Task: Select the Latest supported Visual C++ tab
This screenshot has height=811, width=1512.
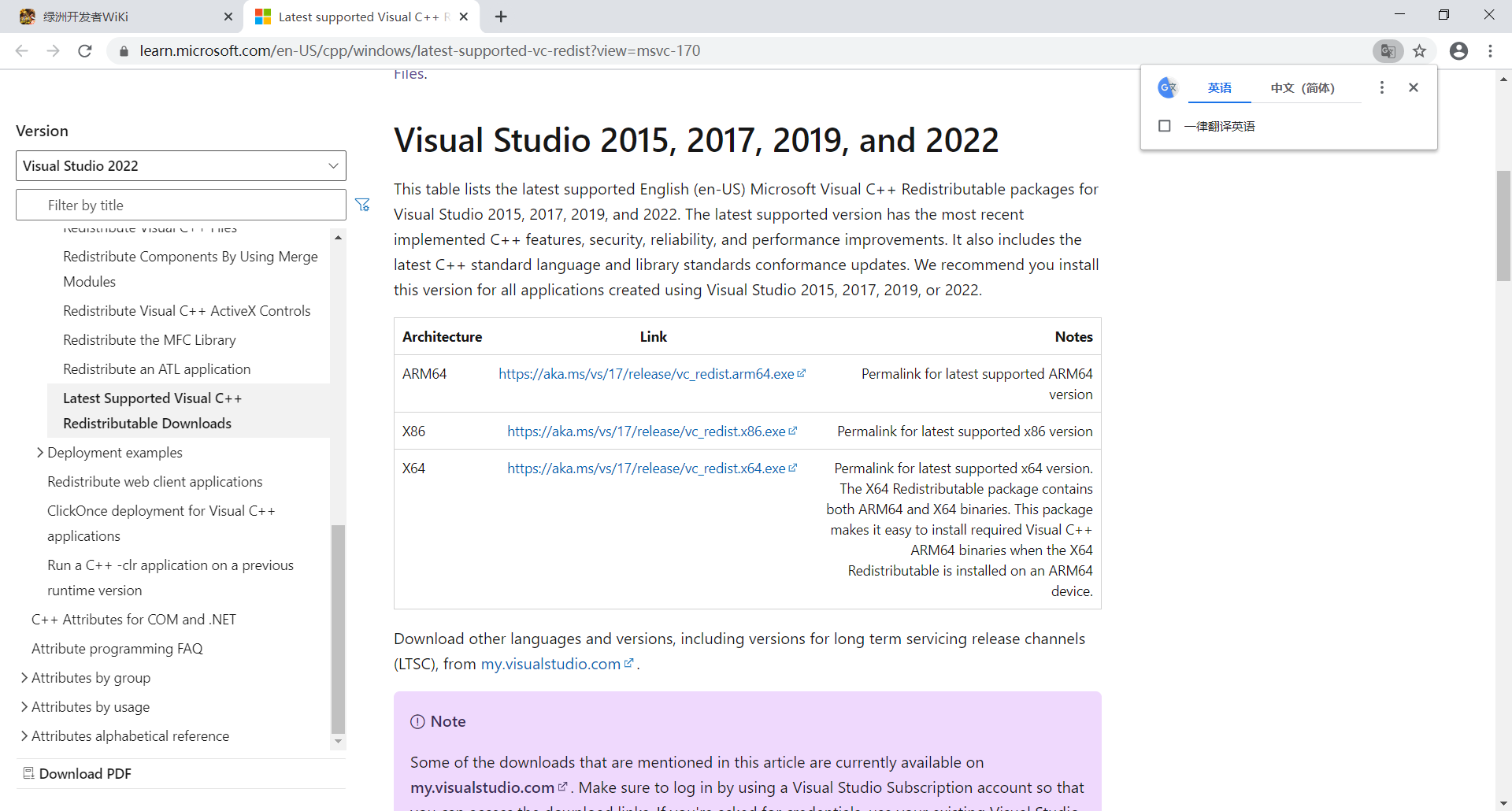Action: [362, 17]
